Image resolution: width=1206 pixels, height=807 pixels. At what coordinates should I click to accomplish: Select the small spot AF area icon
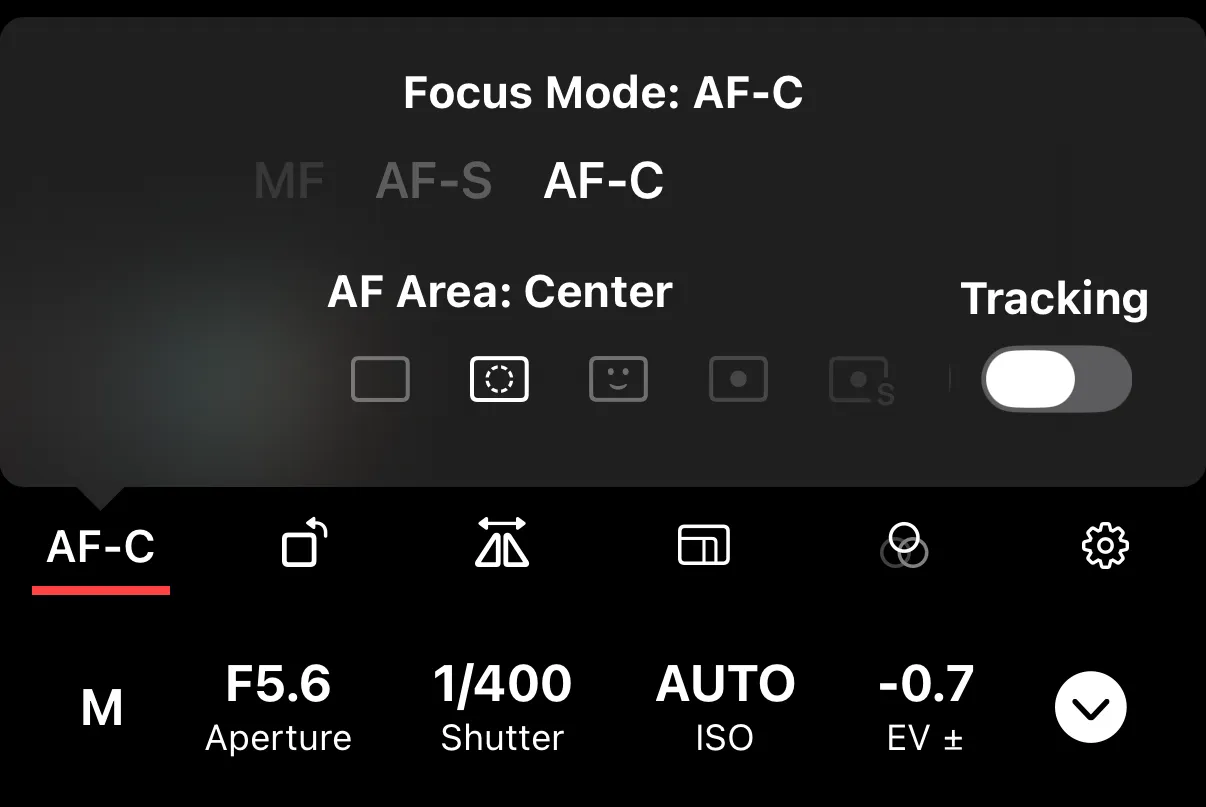[860, 381]
